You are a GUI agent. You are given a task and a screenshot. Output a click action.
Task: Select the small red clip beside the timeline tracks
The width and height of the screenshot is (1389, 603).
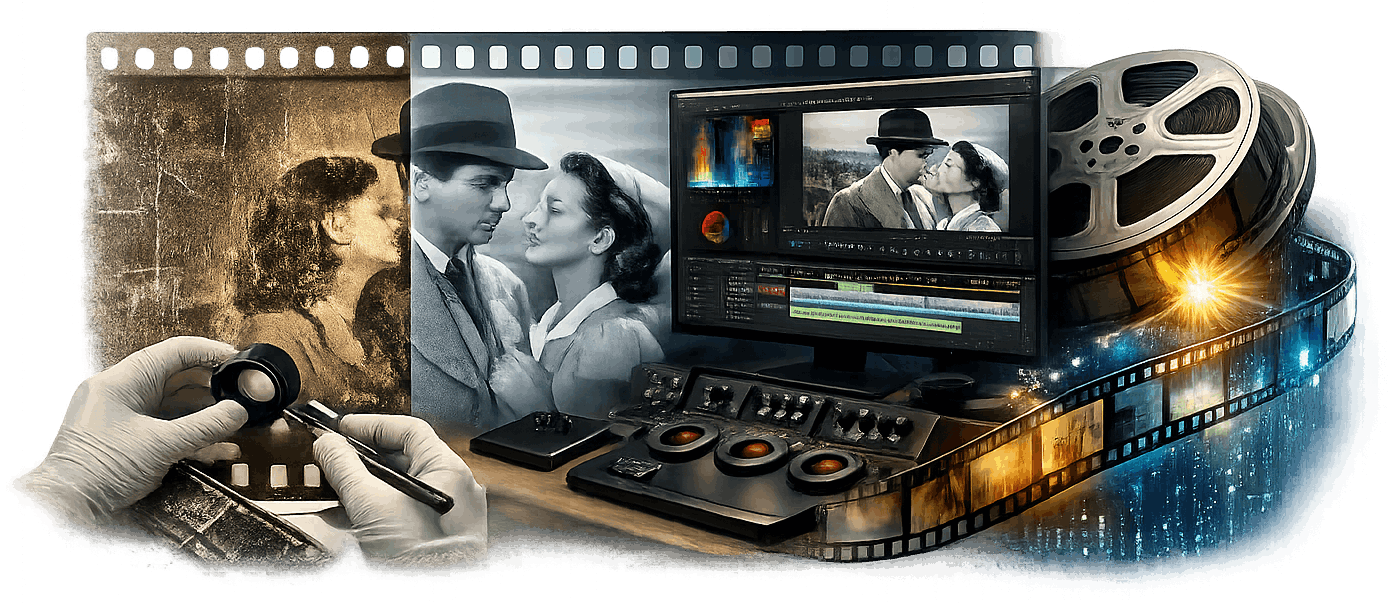[772, 290]
